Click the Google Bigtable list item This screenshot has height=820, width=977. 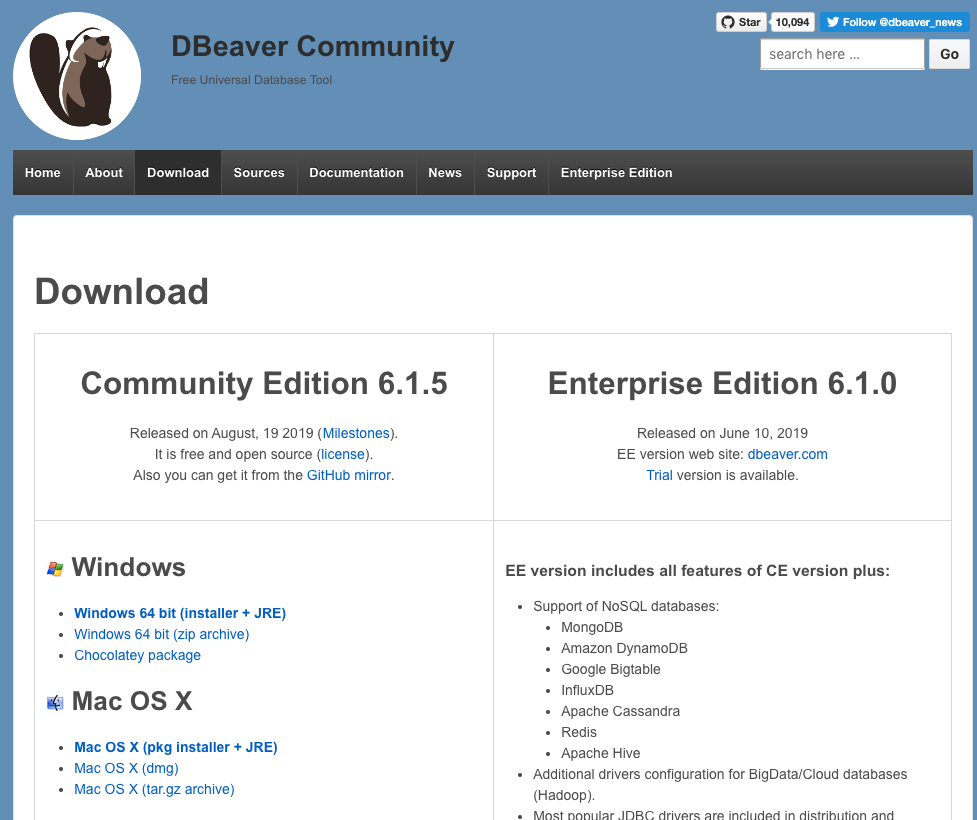pos(611,669)
